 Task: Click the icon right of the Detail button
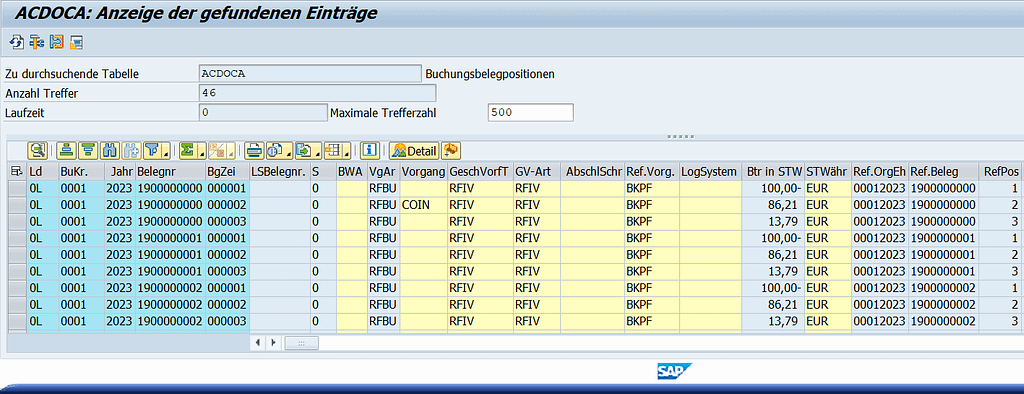tap(451, 151)
